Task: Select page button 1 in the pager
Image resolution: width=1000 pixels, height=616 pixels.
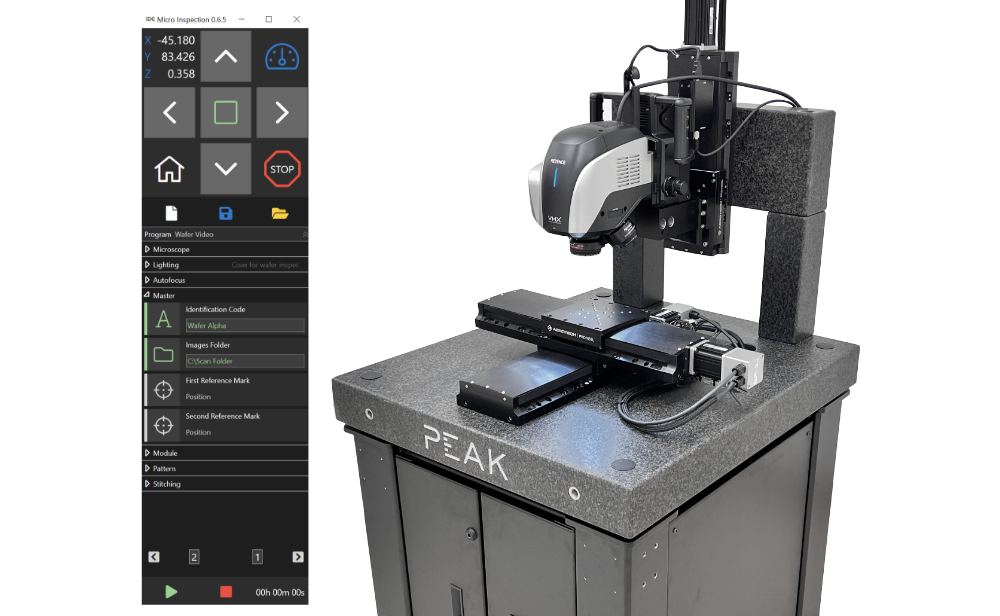Action: pyautogui.click(x=257, y=557)
